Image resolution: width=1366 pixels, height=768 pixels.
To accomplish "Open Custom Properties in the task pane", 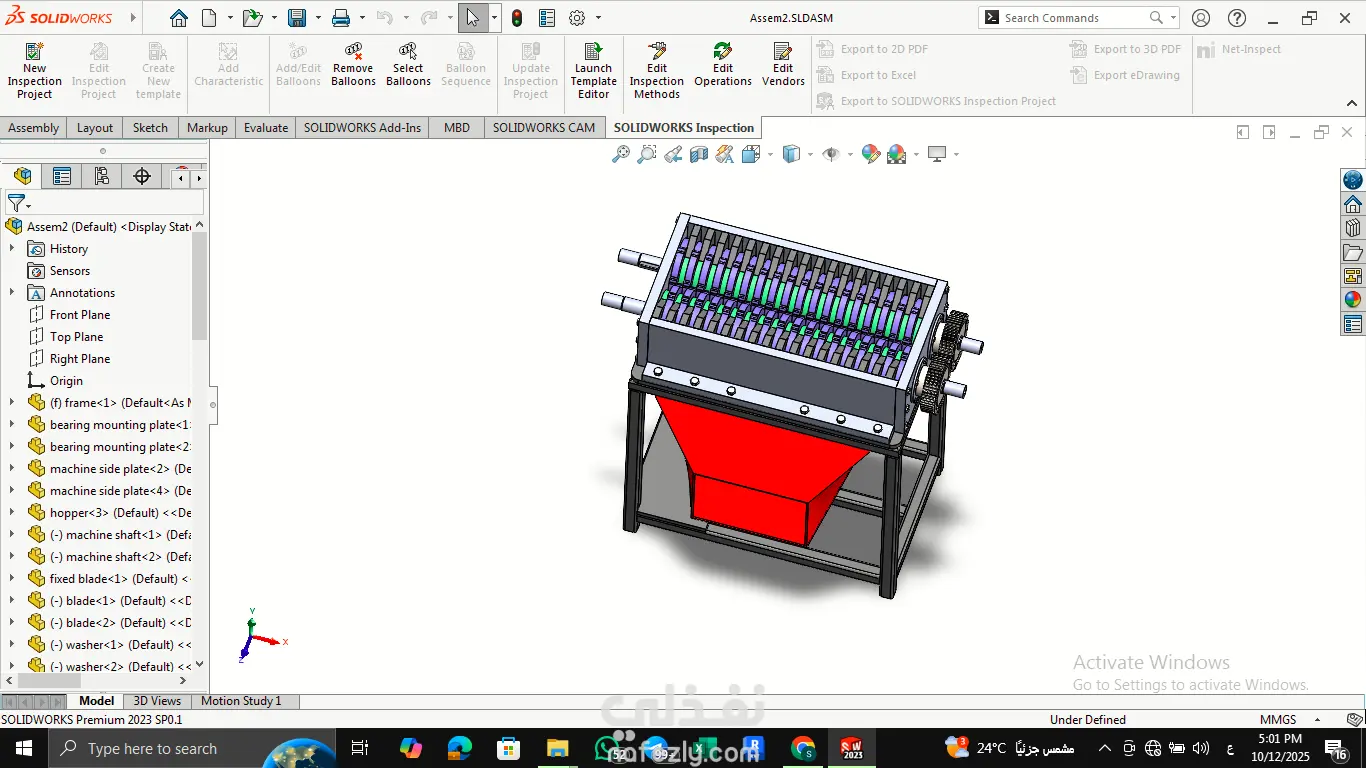I will [1353, 324].
